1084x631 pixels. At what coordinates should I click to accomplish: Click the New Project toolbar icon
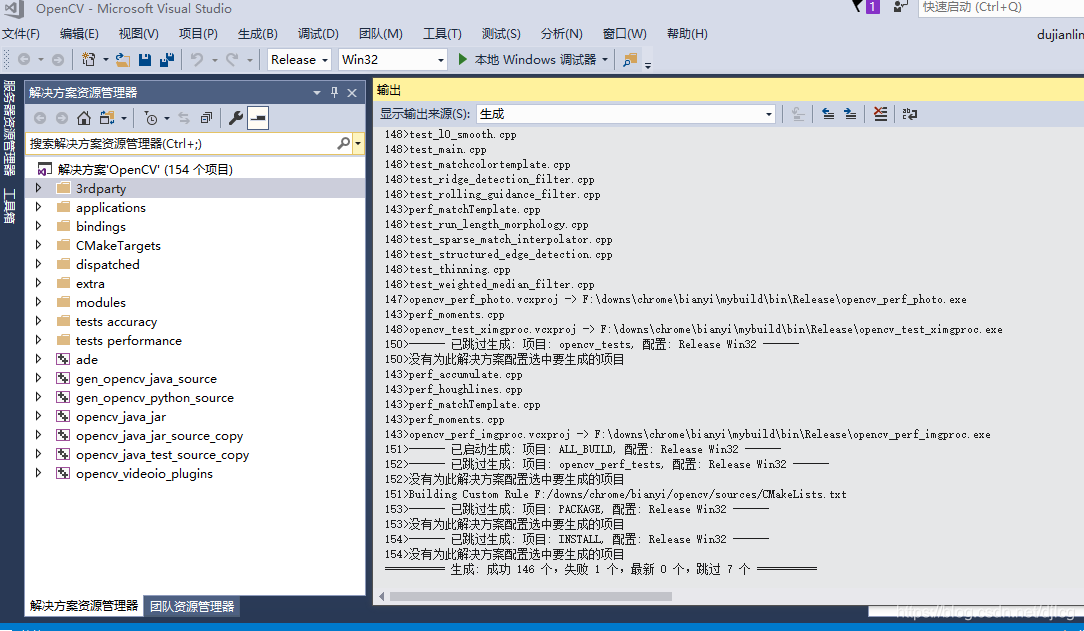(88, 60)
